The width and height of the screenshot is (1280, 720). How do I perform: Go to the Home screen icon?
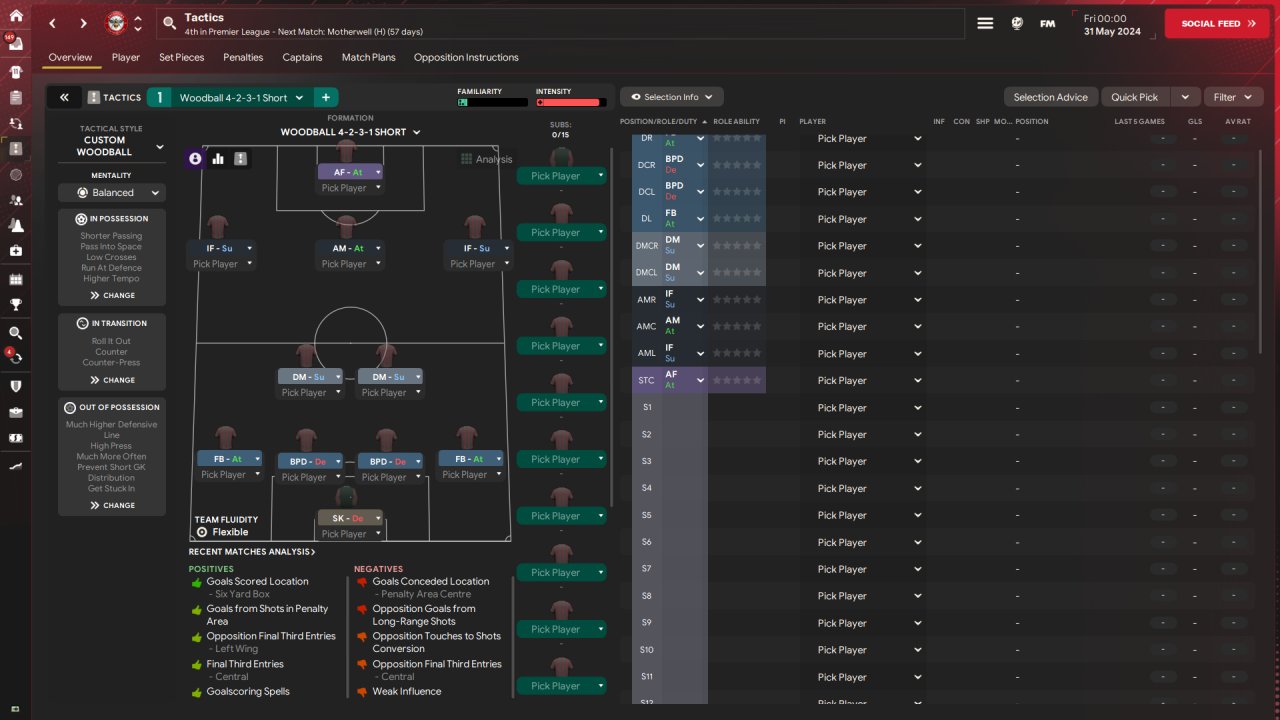click(15, 15)
